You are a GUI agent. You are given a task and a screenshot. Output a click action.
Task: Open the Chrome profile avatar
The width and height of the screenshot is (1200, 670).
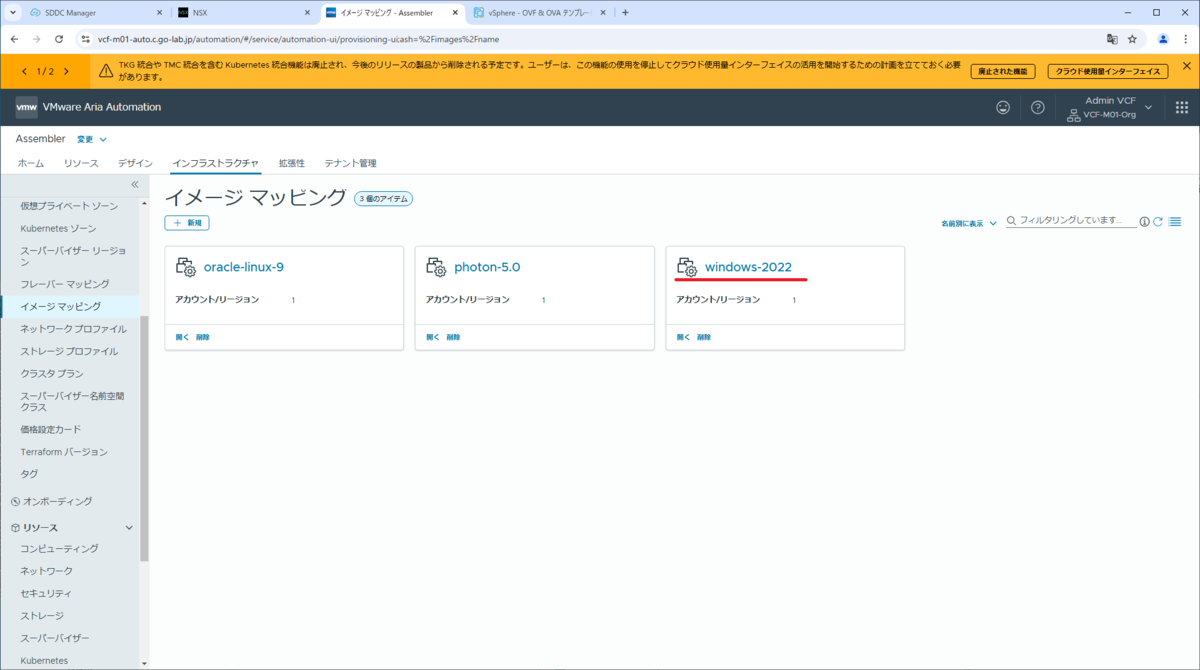(1163, 39)
